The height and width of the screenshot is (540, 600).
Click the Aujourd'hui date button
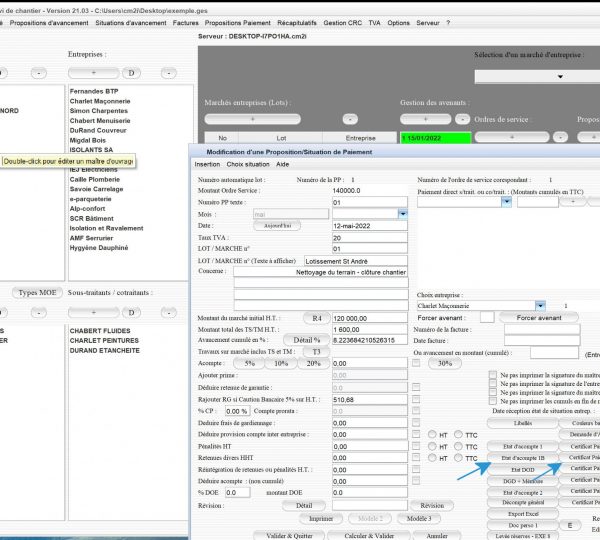click(x=277, y=225)
